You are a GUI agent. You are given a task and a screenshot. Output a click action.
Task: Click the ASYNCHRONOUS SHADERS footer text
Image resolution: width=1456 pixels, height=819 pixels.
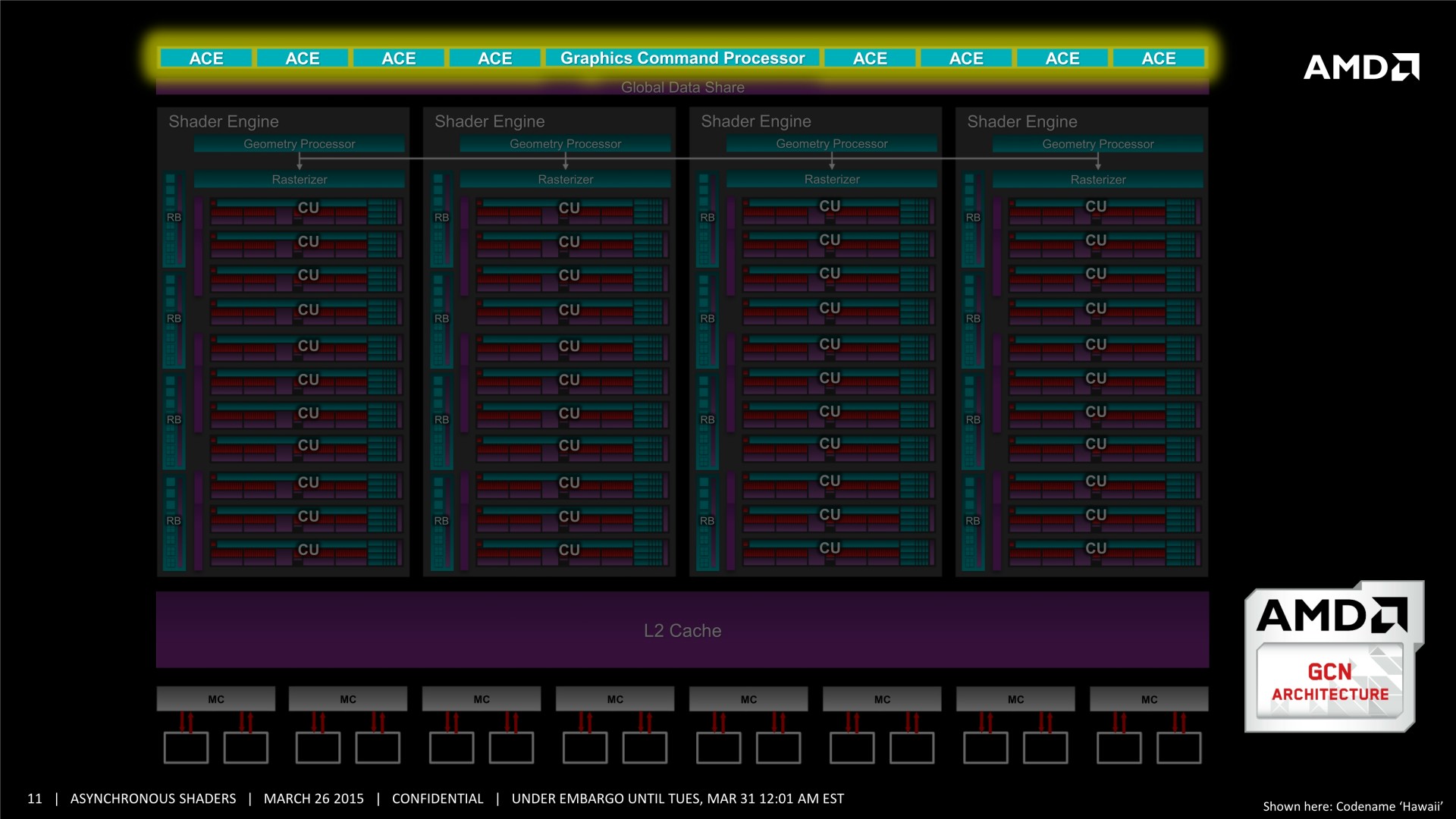pyautogui.click(x=153, y=799)
